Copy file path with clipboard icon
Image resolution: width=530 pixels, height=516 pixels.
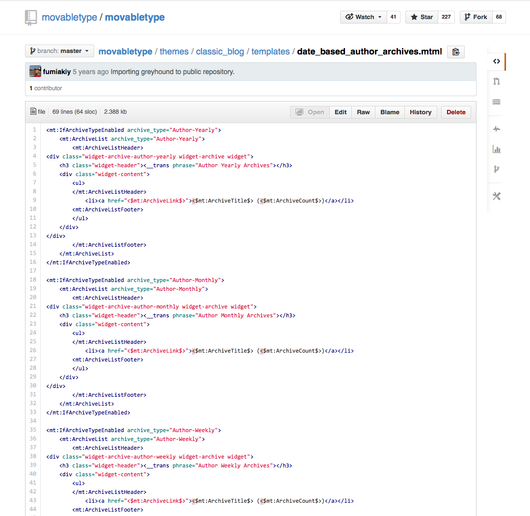(456, 52)
